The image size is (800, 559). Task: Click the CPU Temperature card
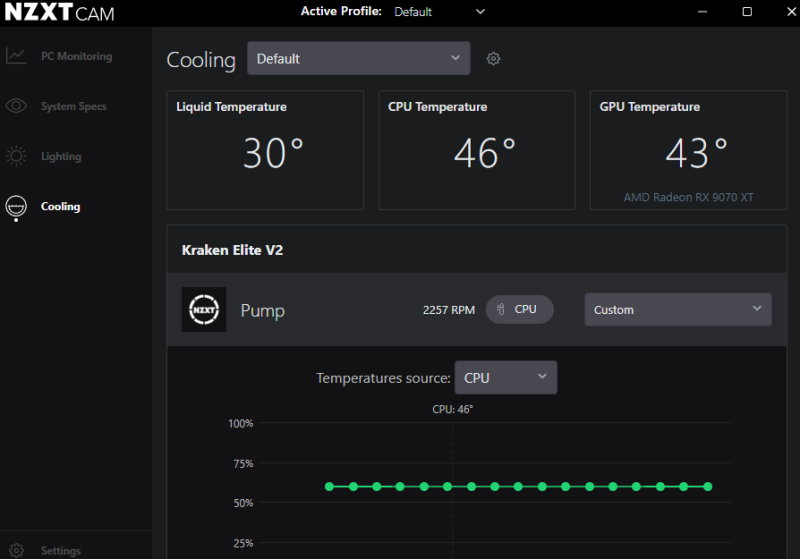point(476,150)
